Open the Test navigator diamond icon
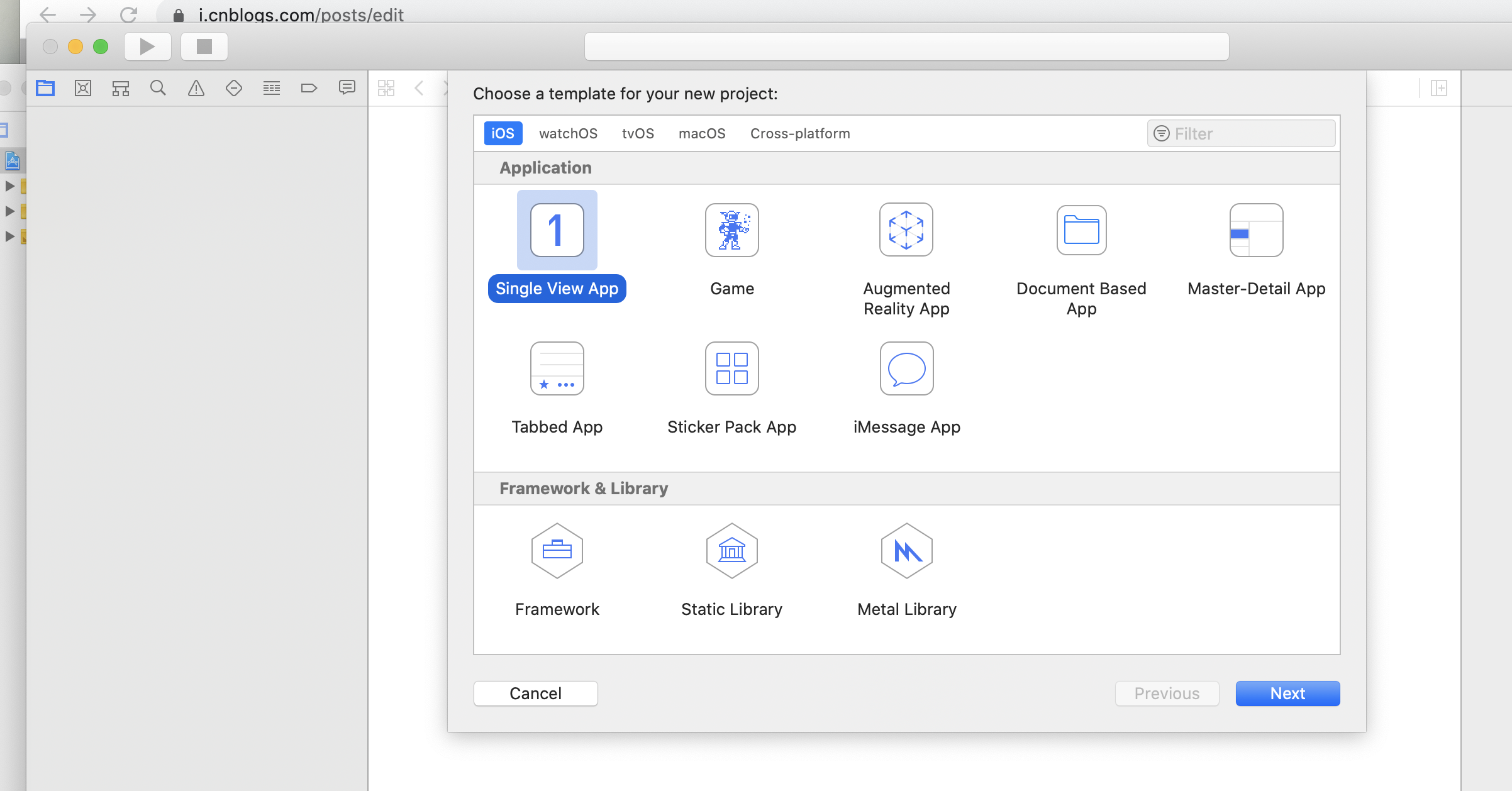1512x791 pixels. (234, 88)
